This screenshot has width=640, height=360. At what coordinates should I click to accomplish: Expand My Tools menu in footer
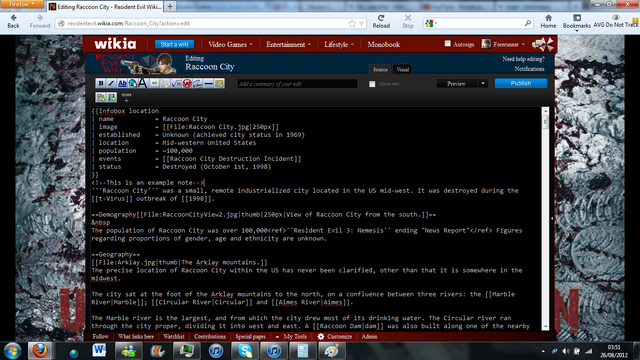[291, 337]
